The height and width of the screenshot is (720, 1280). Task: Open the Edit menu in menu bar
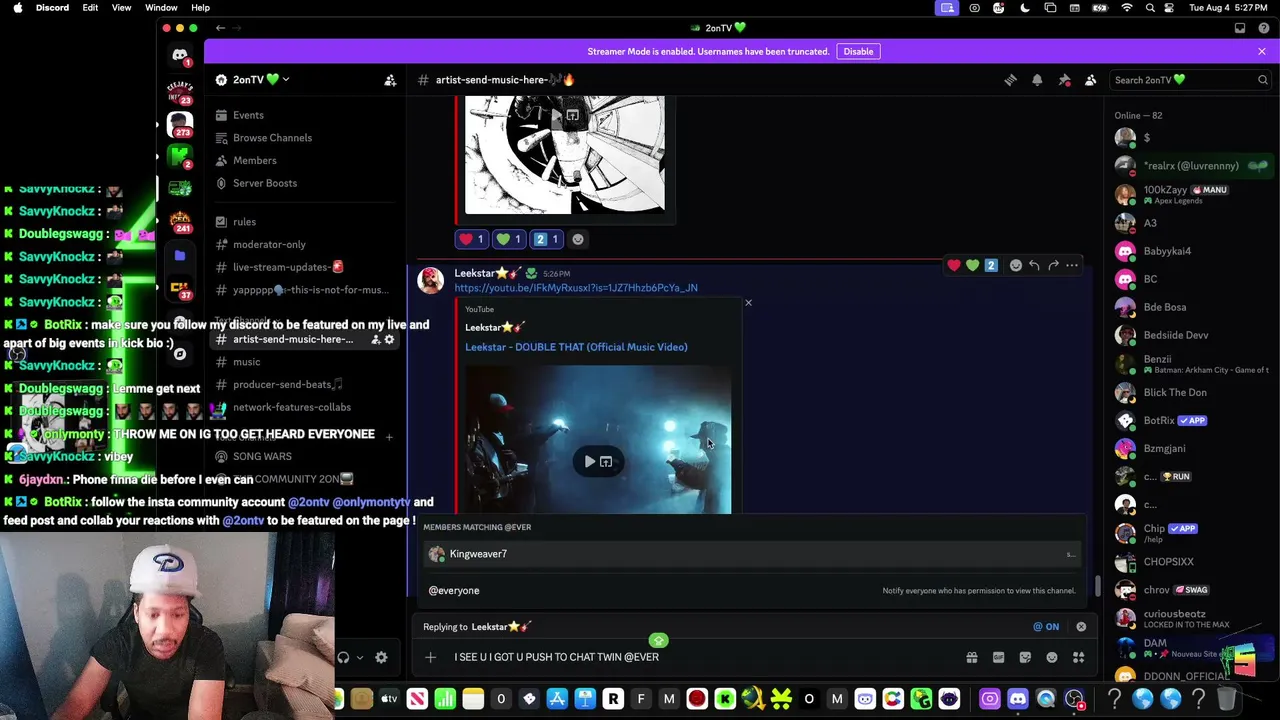pos(90,8)
